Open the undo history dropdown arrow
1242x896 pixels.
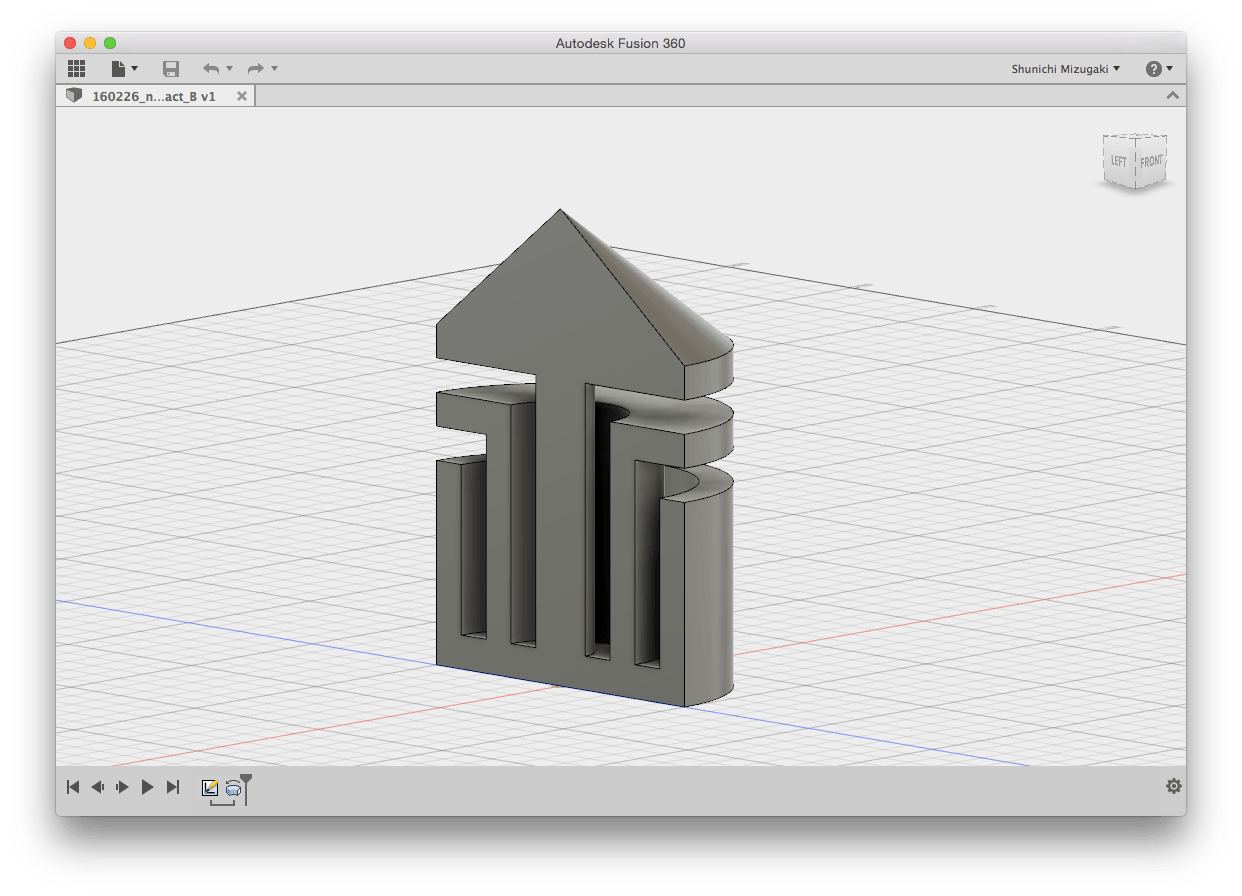229,69
